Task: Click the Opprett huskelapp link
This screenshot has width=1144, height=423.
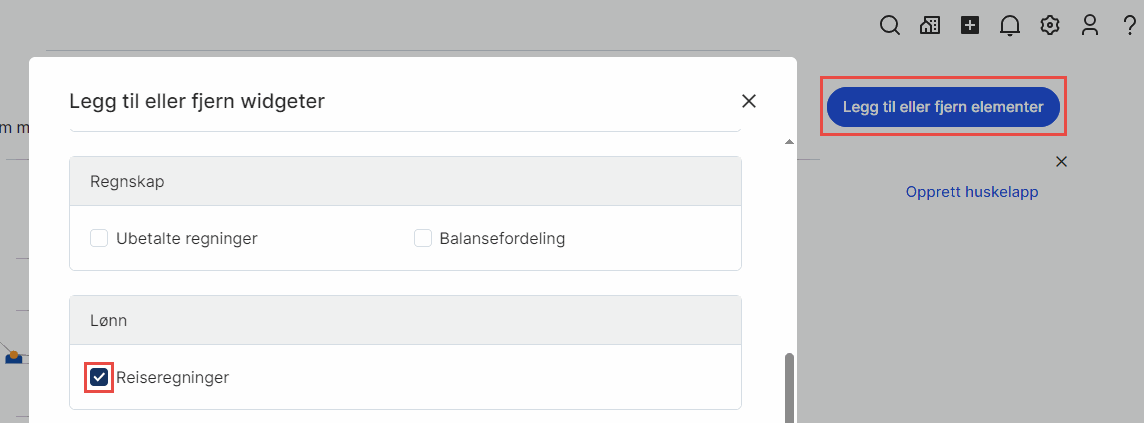Action: click(972, 191)
